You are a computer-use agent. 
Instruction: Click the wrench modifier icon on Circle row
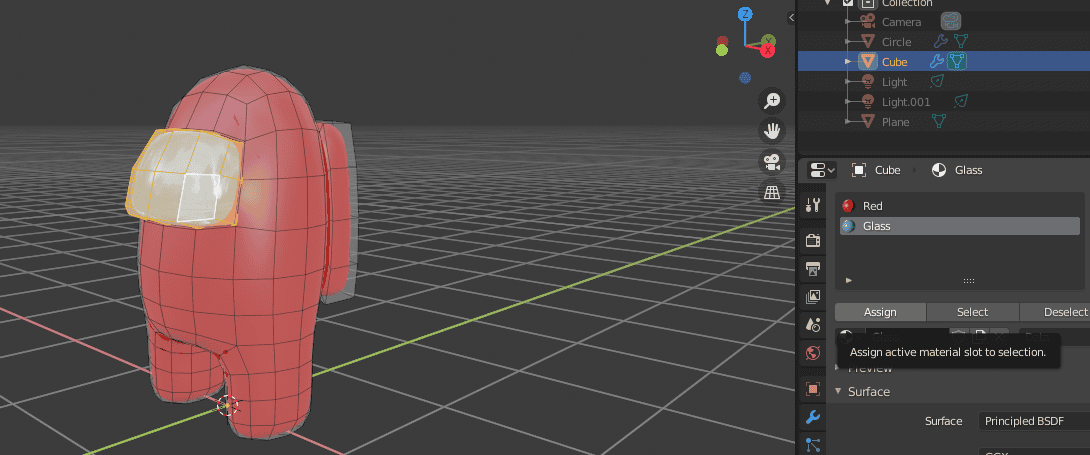[x=939, y=42]
